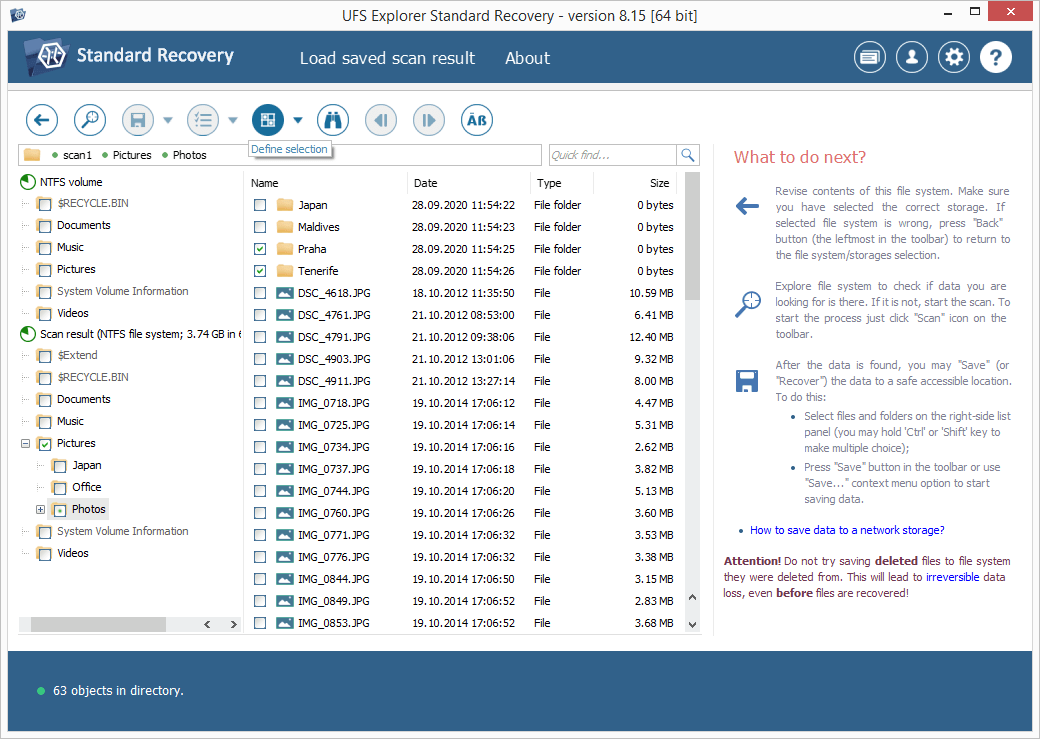
Task: Click the DSC_4618.JPG image file icon
Action: click(x=285, y=293)
